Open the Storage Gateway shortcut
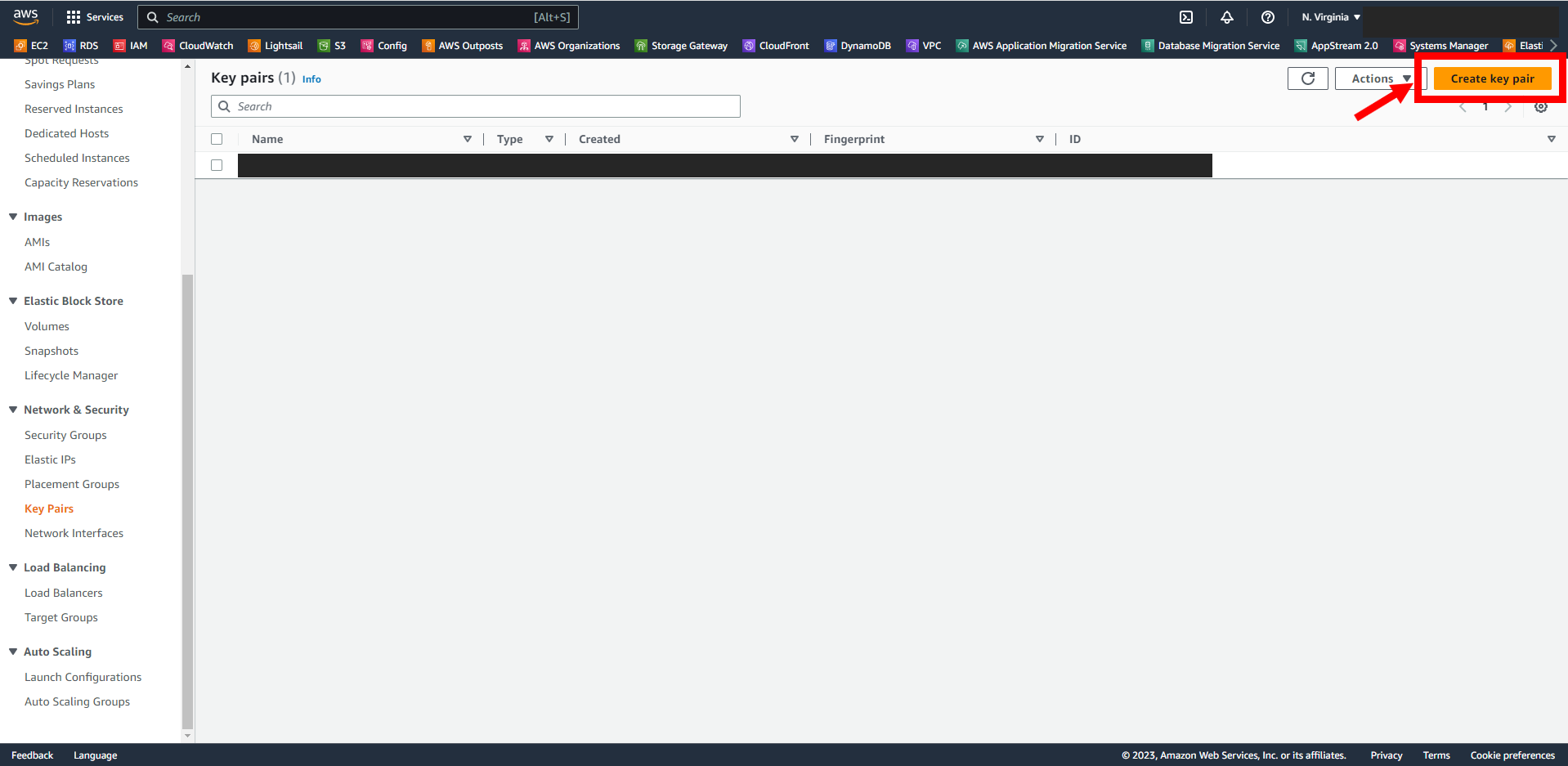Image resolution: width=1568 pixels, height=766 pixels. point(681,46)
